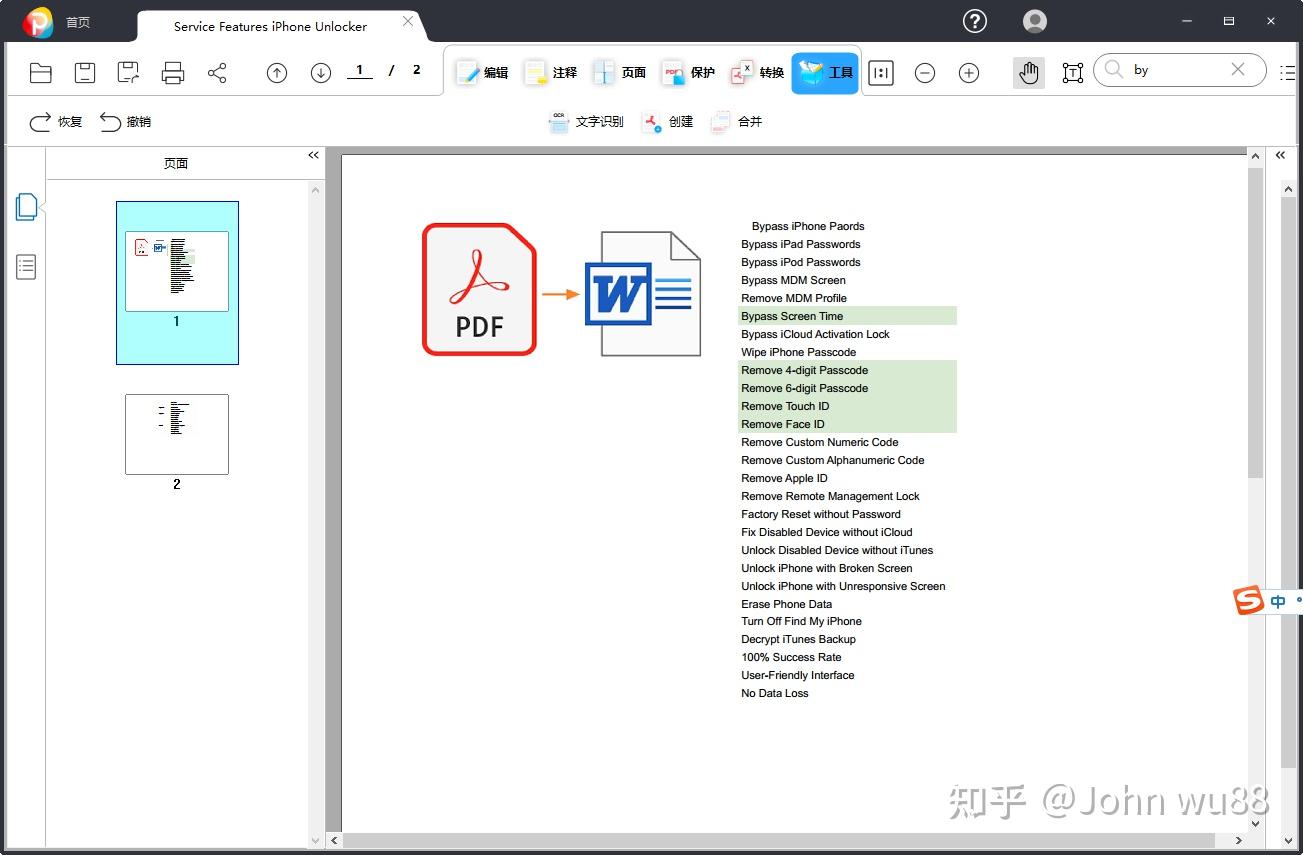Click 撤销 (Undo) button
The width and height of the screenshot is (1303, 855).
(x=125, y=122)
